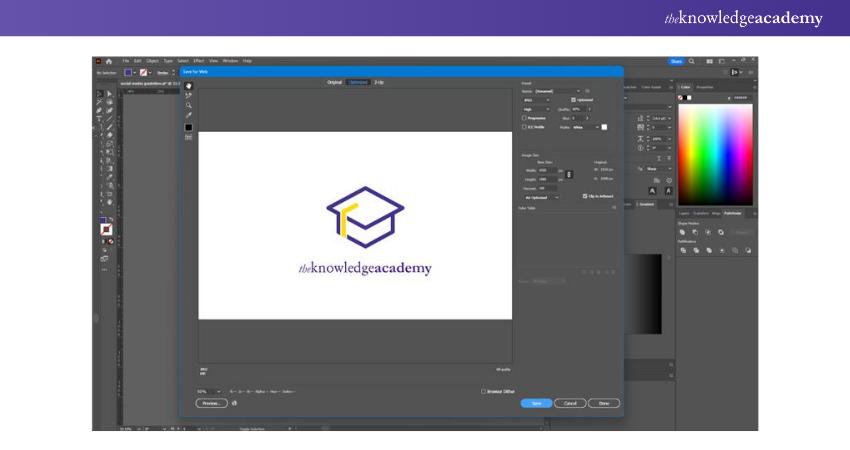The height and width of the screenshot is (450, 850).
Task: Select the Hand tool in Save for Web
Action: [188, 86]
